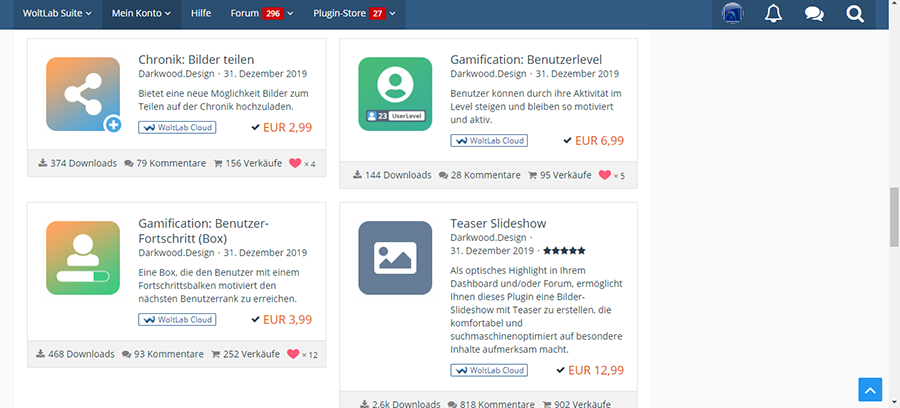Expand the WoltLab Suite dropdown menu
This screenshot has height=408, width=900.
point(57,14)
